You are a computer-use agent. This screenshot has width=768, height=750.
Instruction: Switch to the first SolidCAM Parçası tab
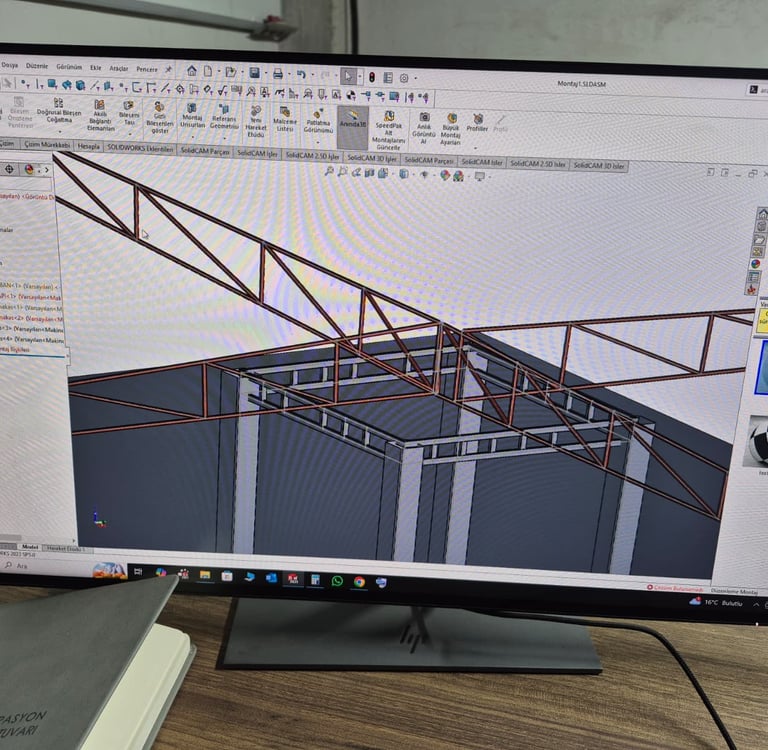click(x=205, y=151)
